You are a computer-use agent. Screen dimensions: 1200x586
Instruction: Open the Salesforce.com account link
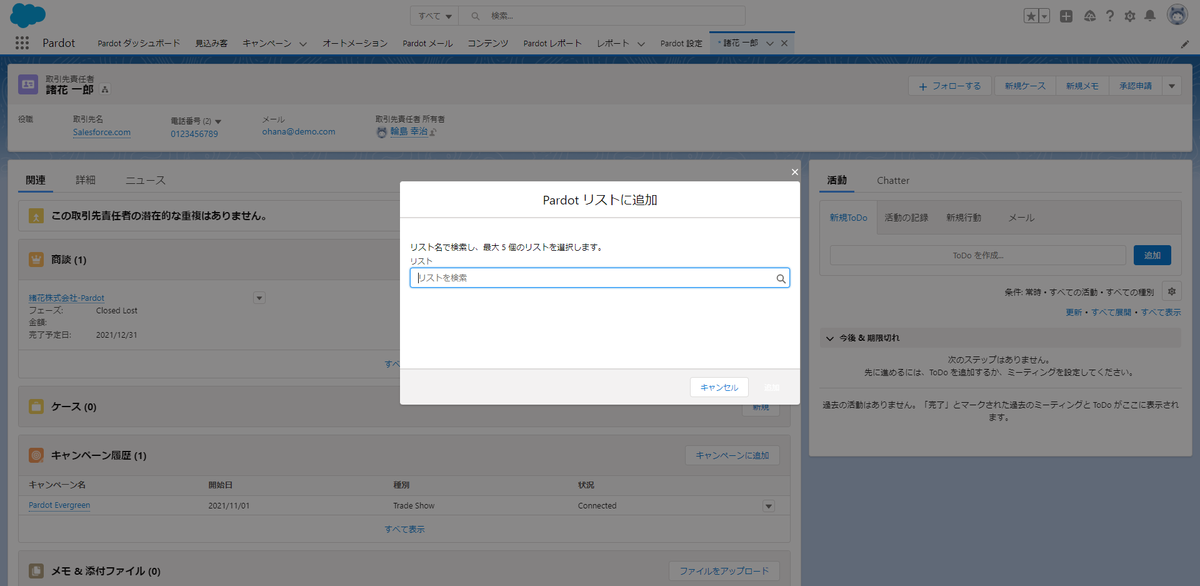[x=102, y=132]
